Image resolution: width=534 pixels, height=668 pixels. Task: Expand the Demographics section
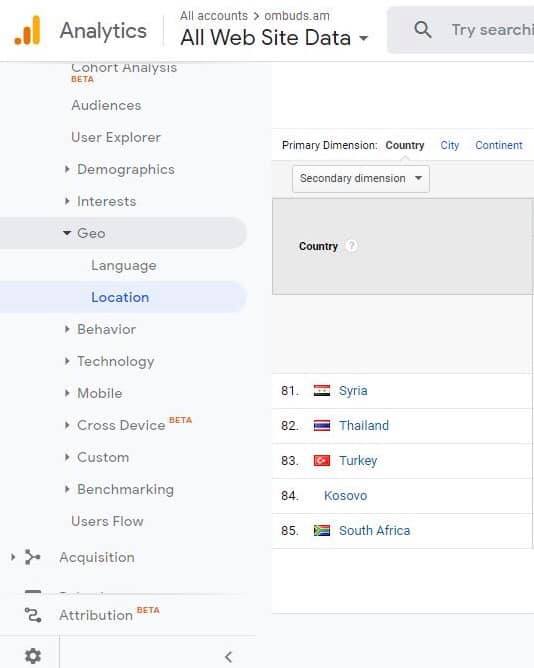[126, 169]
